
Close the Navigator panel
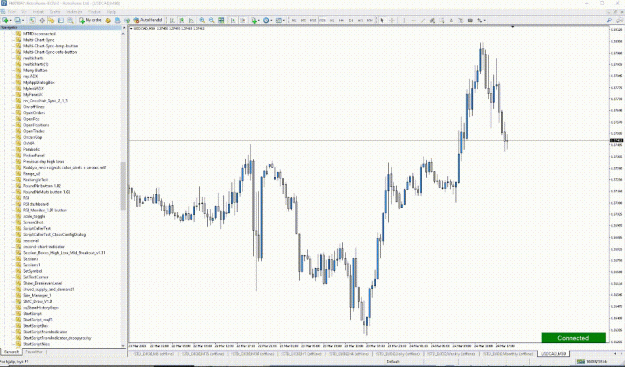(x=123, y=27)
